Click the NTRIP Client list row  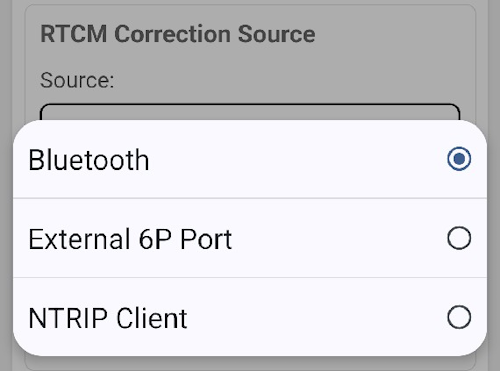(250, 317)
